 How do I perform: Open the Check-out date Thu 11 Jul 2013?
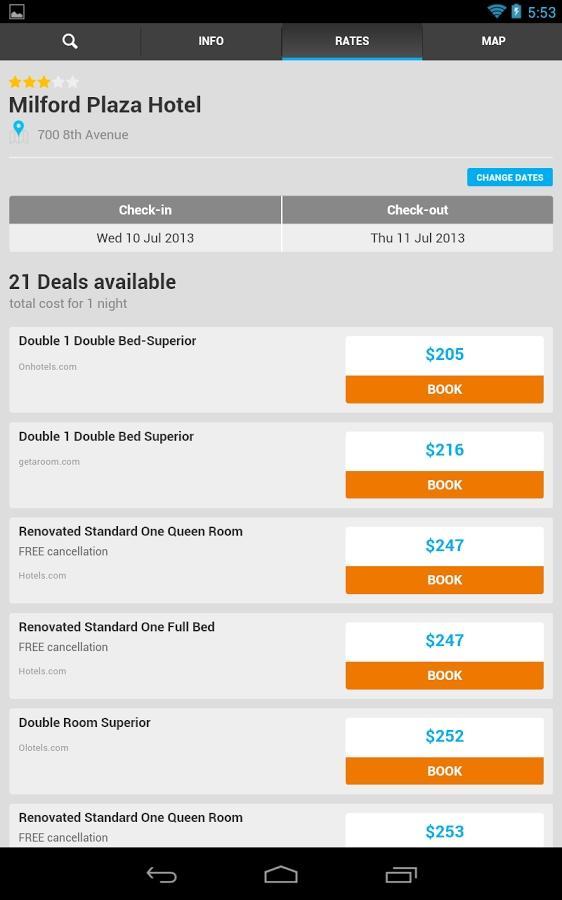click(417, 238)
